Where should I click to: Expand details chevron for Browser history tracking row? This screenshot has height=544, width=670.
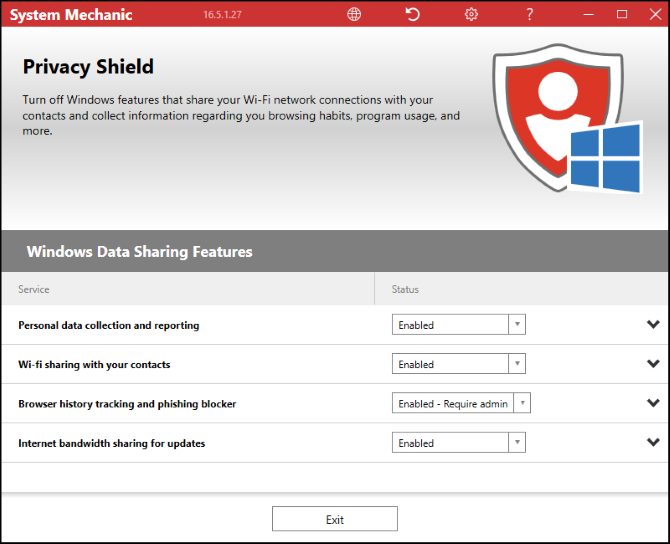tap(653, 403)
